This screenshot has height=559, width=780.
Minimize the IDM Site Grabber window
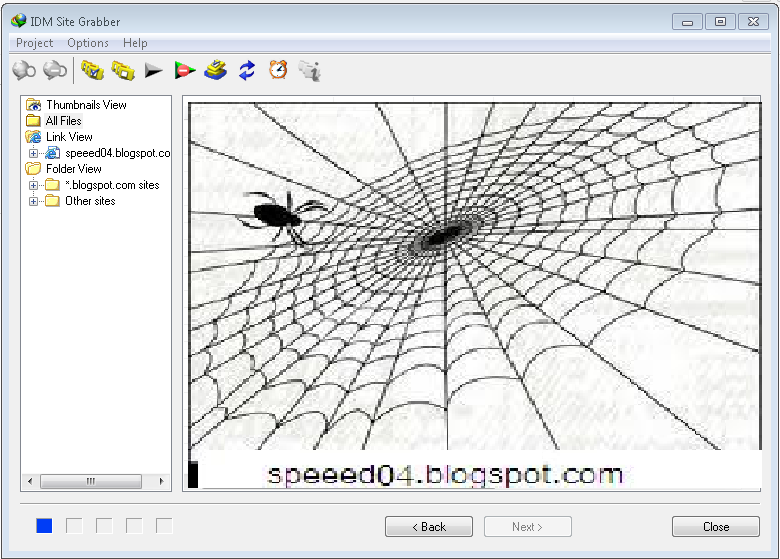pyautogui.click(x=687, y=21)
